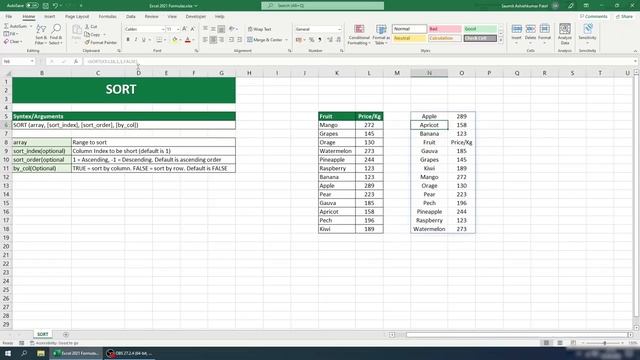Switch to the Insert tab
This screenshot has height=360, width=640.
[49, 17]
